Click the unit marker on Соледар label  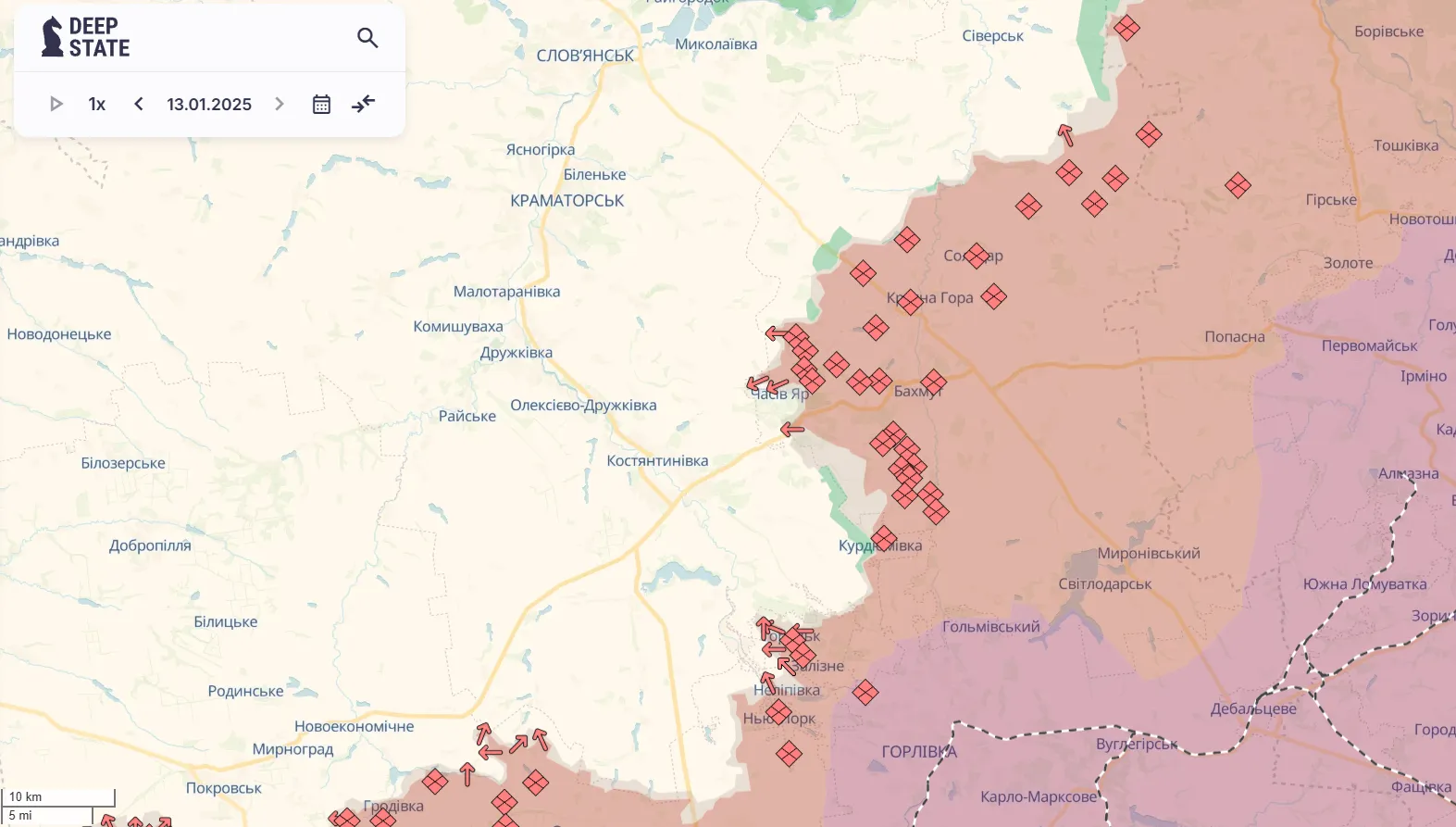pos(976,256)
